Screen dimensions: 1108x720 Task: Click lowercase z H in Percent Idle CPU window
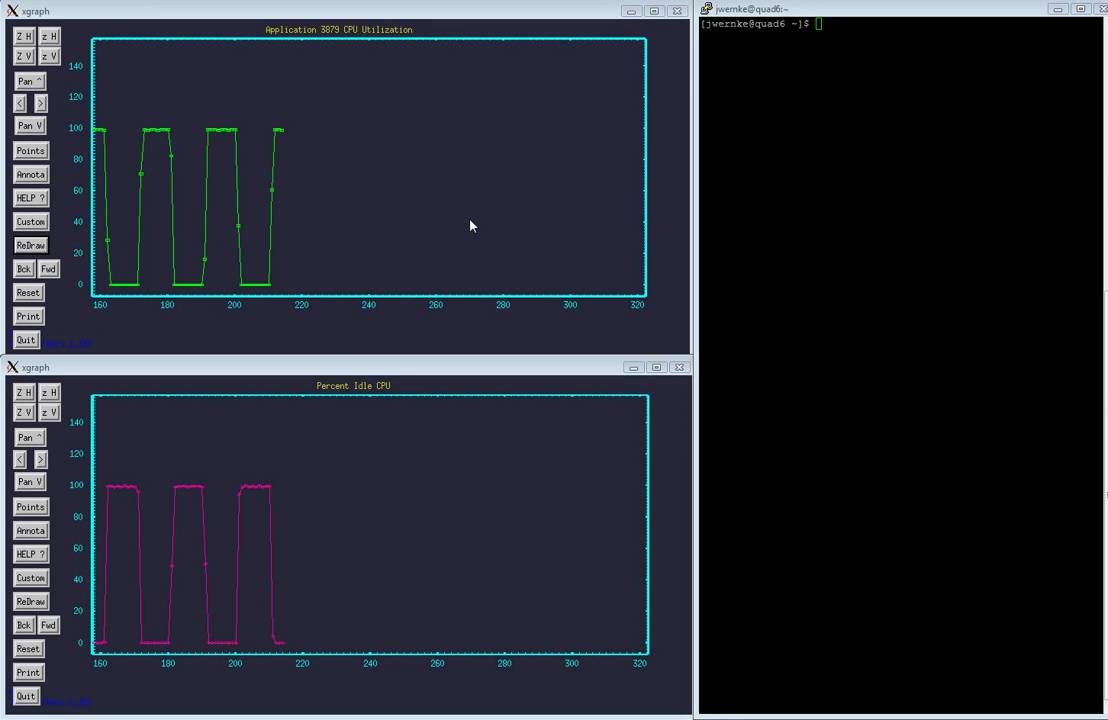pos(49,392)
